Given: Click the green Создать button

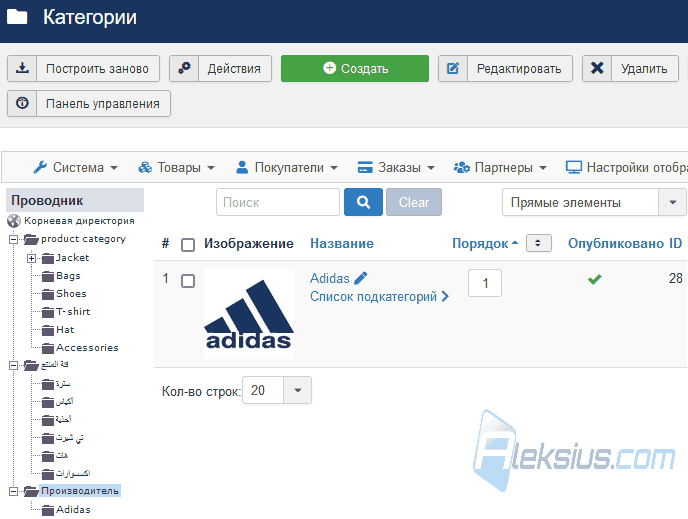Looking at the screenshot, I should tap(355, 68).
